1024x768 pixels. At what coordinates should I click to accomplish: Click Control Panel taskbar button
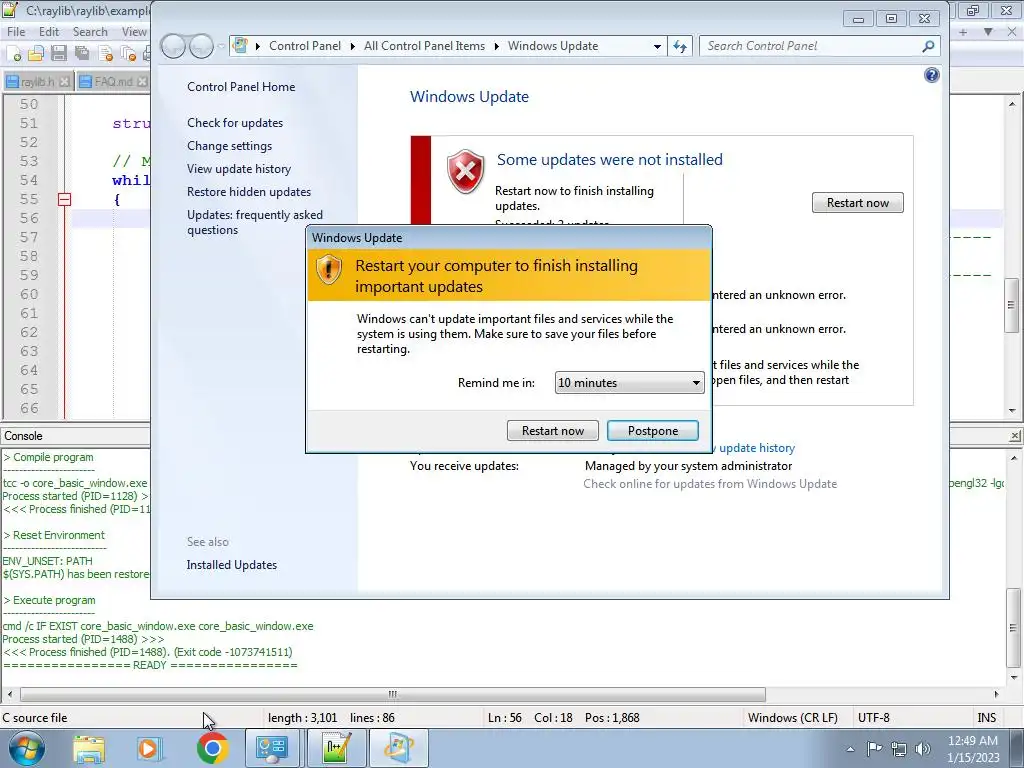[272, 748]
